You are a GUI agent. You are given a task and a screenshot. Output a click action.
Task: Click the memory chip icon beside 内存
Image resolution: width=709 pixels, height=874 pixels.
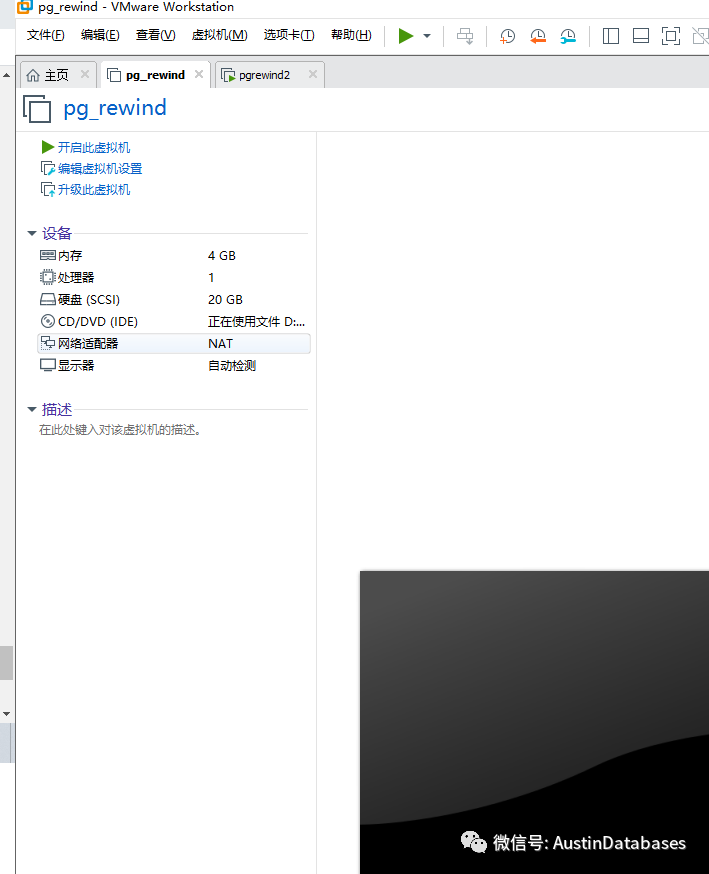click(48, 255)
